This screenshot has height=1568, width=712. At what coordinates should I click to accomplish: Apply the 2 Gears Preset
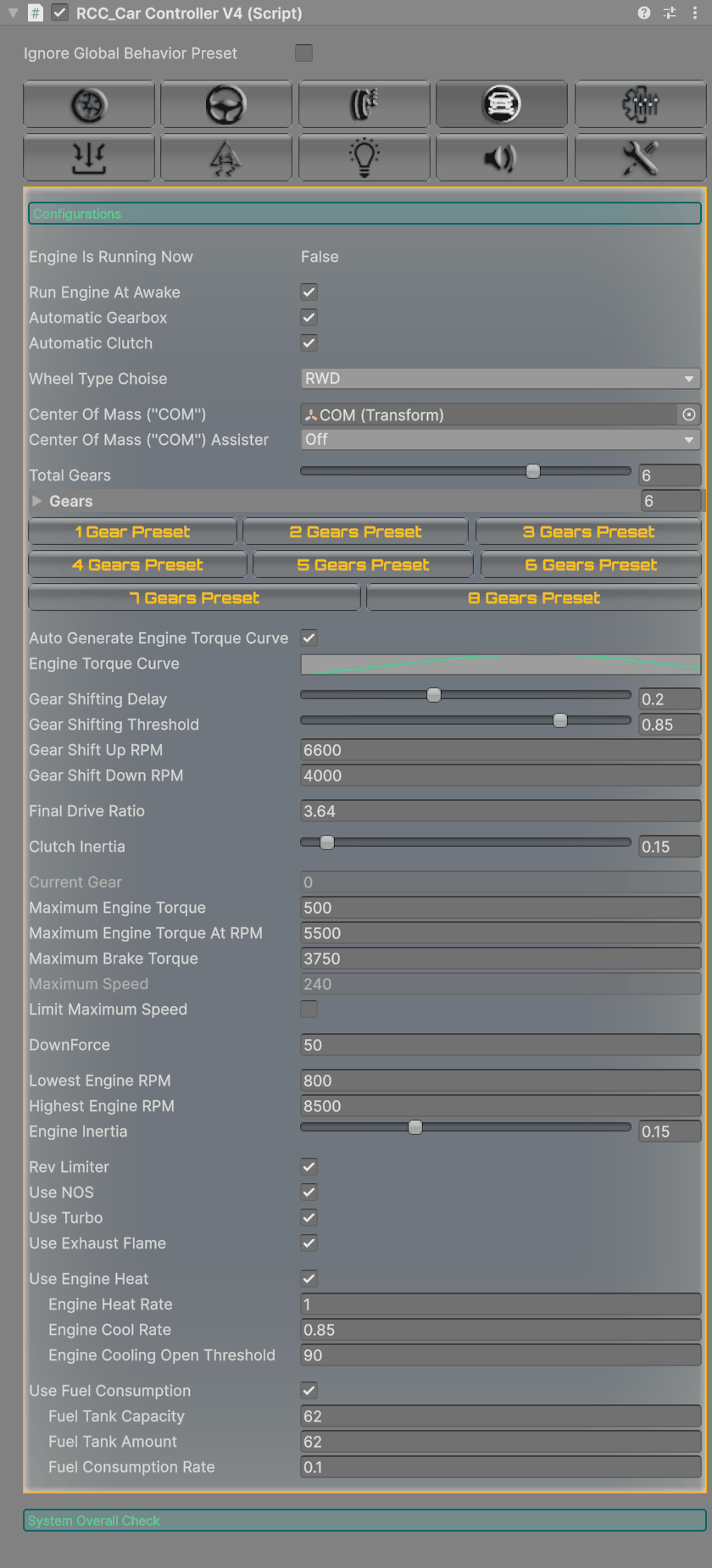click(355, 532)
